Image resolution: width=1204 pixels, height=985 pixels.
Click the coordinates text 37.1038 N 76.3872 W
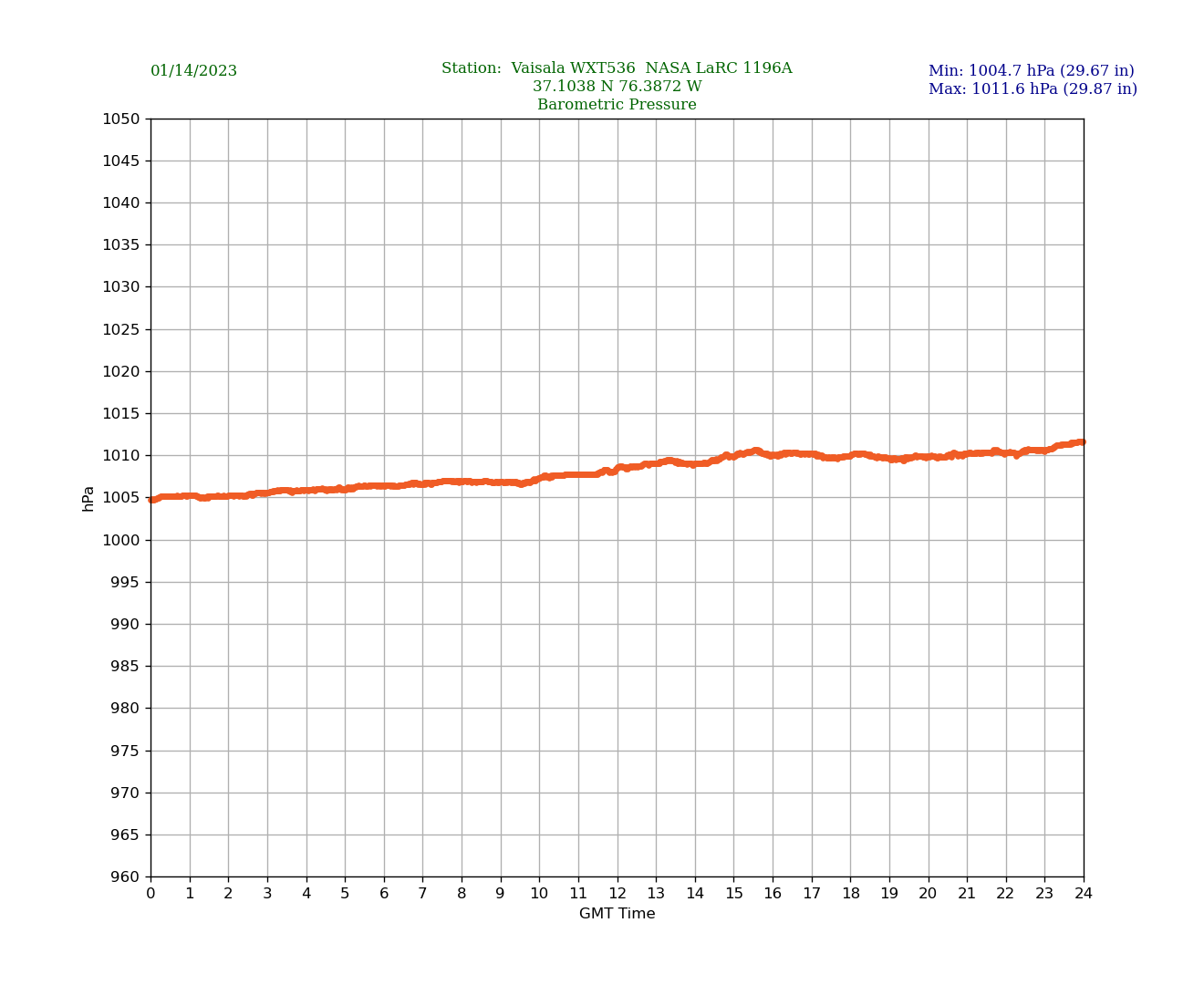(617, 87)
